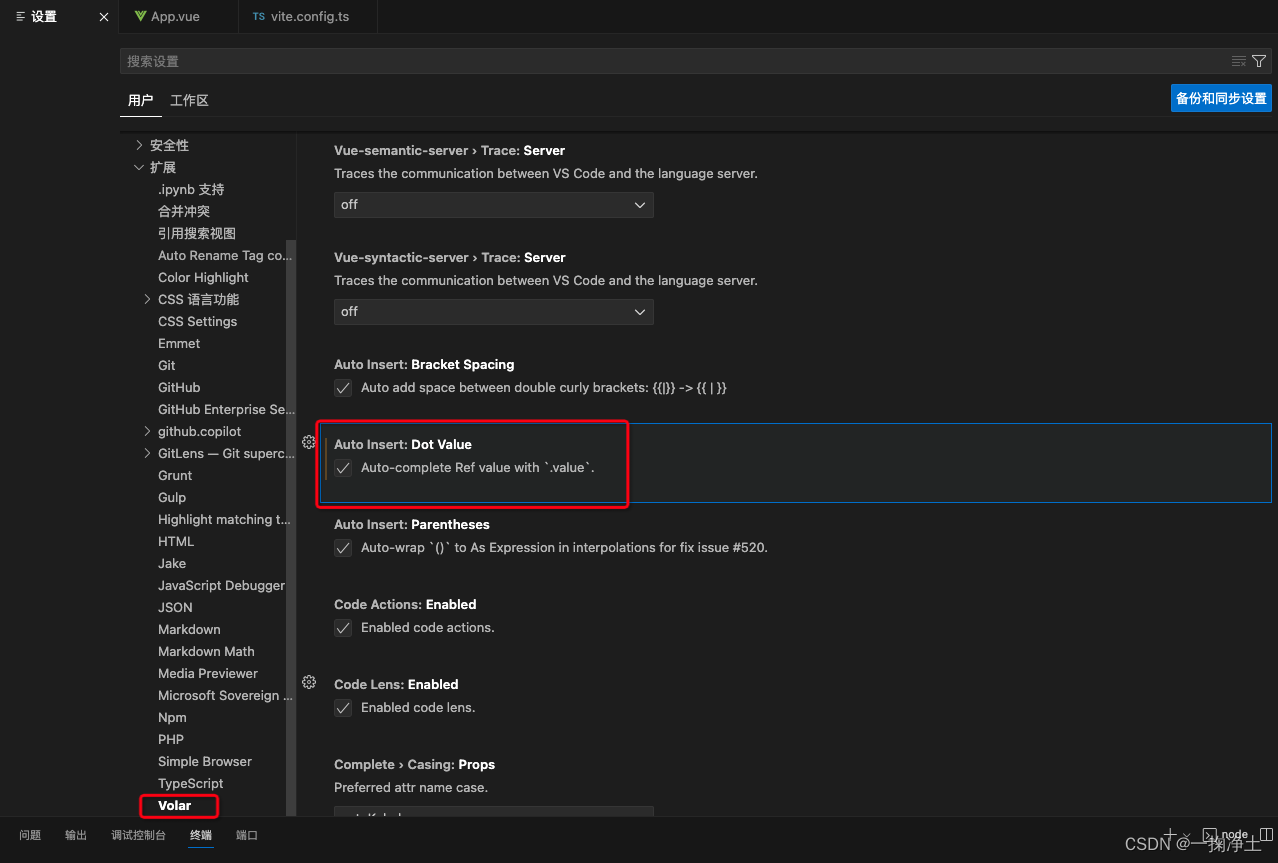The width and height of the screenshot is (1278, 863).
Task: Switch to the App.vue editor tab
Action: 178,17
